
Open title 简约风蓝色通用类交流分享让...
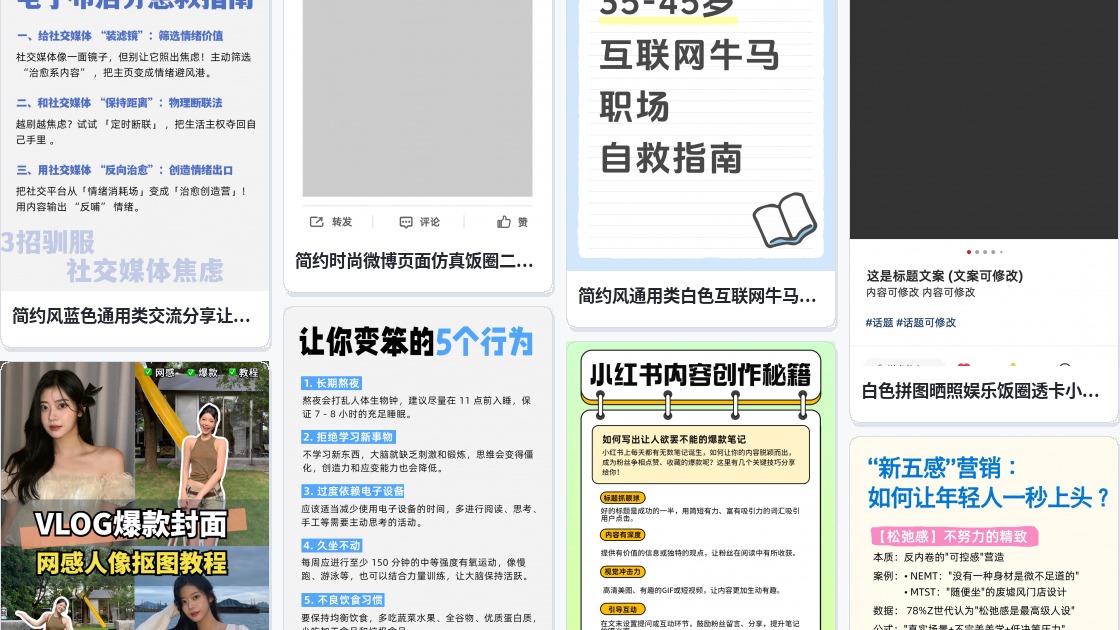click(x=131, y=316)
